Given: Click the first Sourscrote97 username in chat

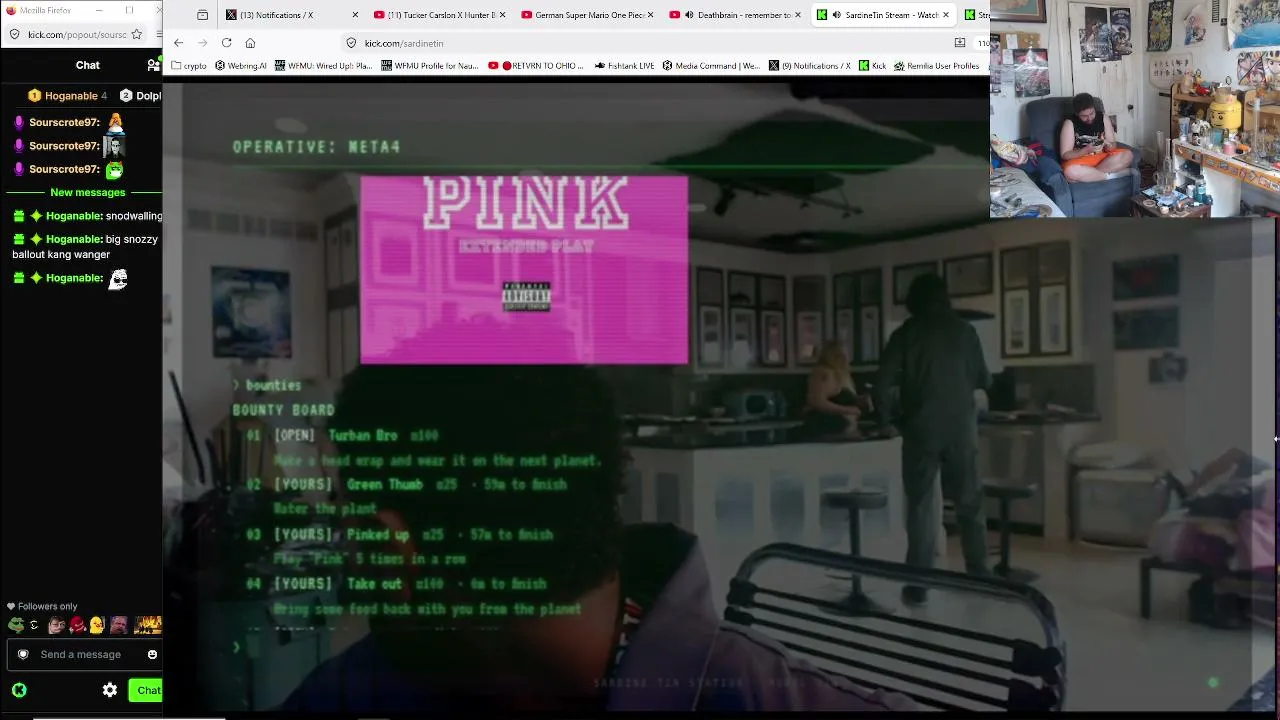Looking at the screenshot, I should click(x=64, y=122).
